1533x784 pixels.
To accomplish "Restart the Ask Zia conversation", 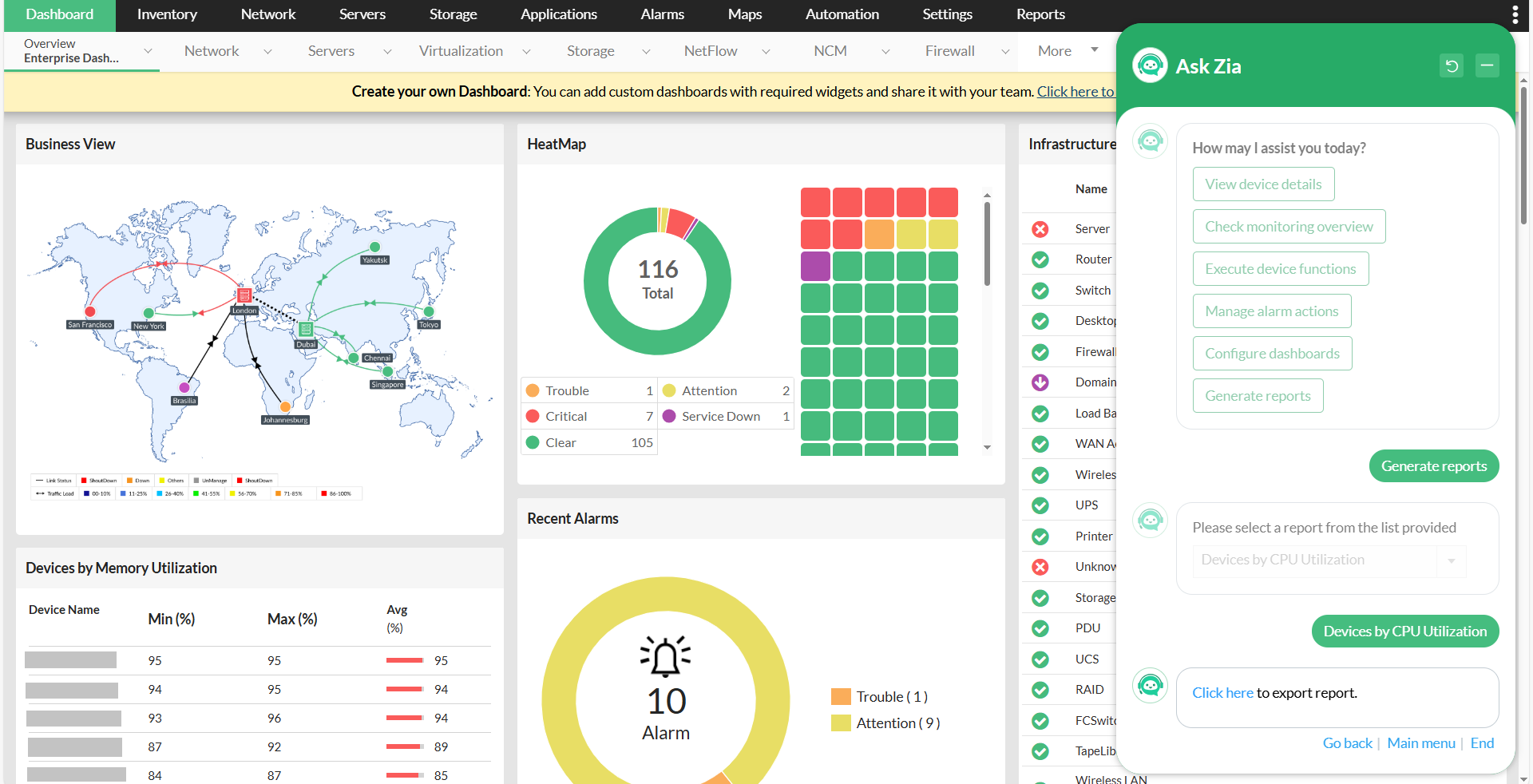I will click(x=1452, y=66).
